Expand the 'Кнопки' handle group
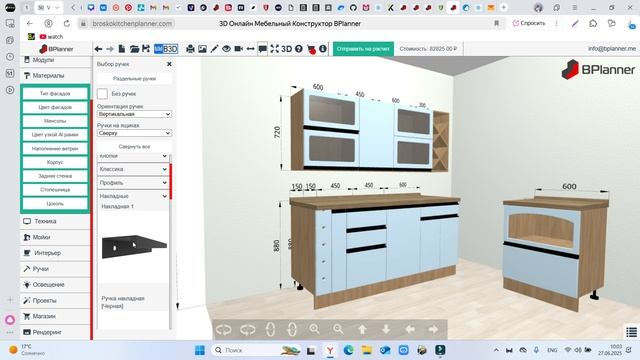 (x=133, y=156)
